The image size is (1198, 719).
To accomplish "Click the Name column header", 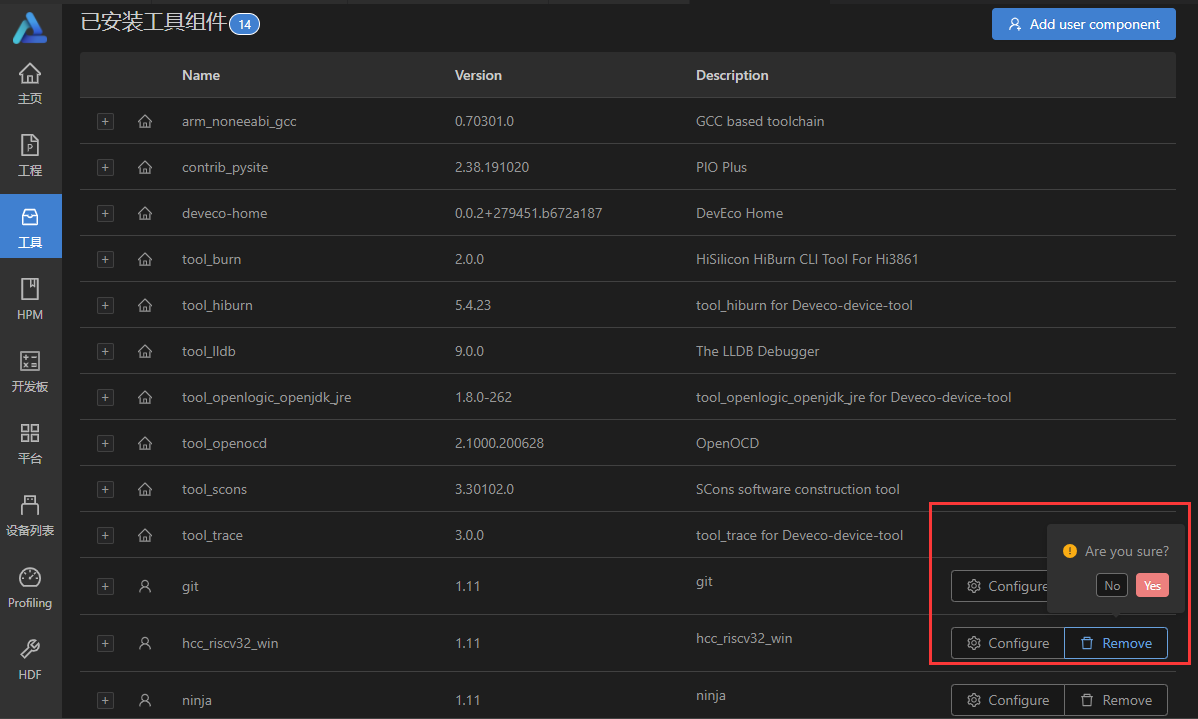I will point(201,75).
